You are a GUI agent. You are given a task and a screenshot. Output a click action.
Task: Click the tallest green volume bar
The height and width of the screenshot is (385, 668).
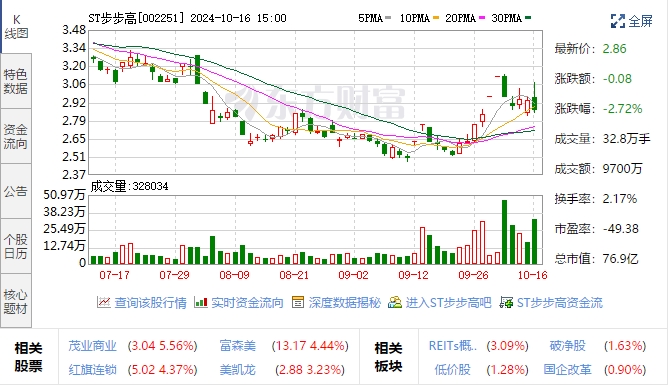point(504,232)
